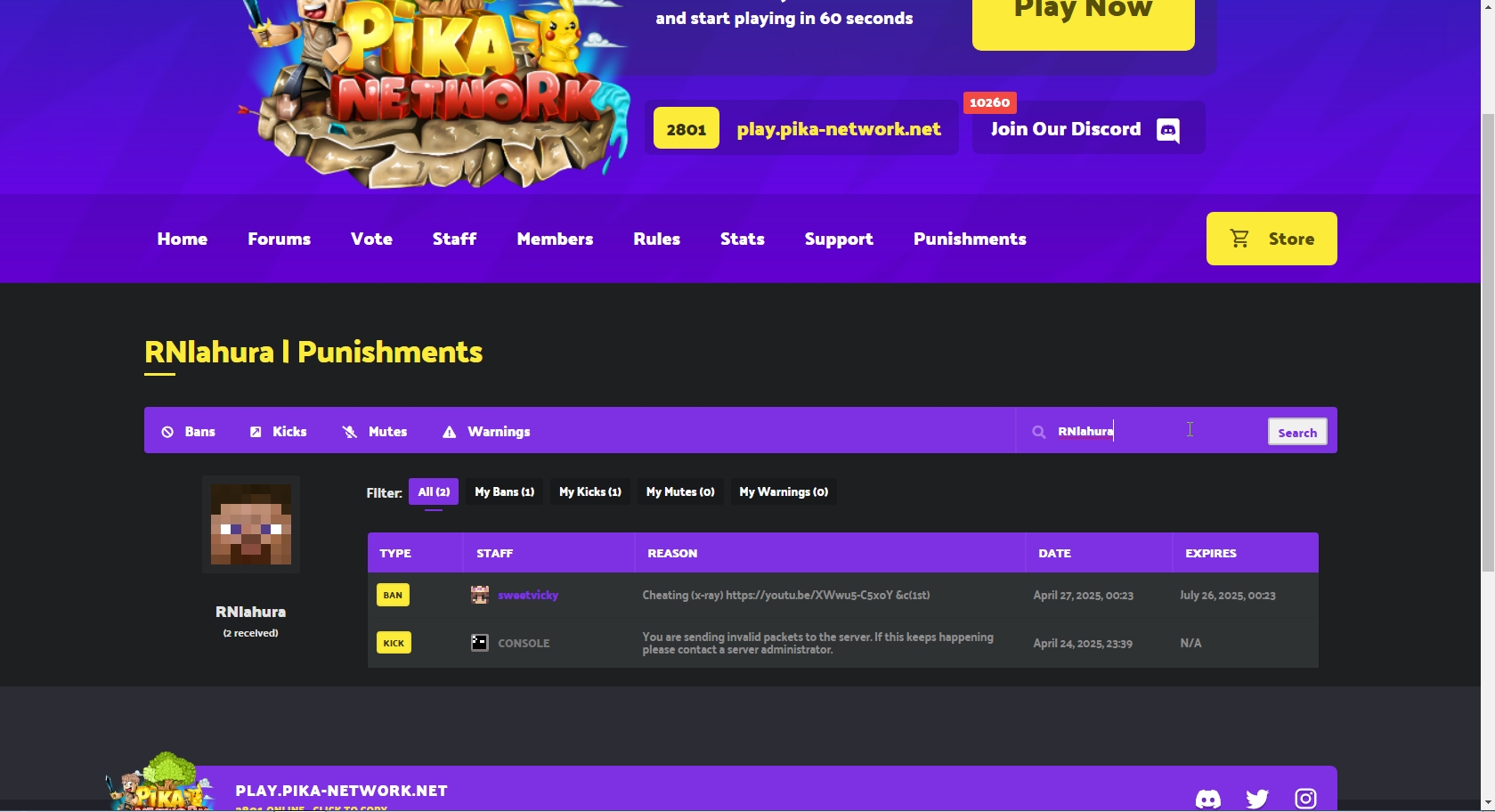The height and width of the screenshot is (812, 1495).
Task: Click the REASON column header
Action: pyautogui.click(x=672, y=553)
